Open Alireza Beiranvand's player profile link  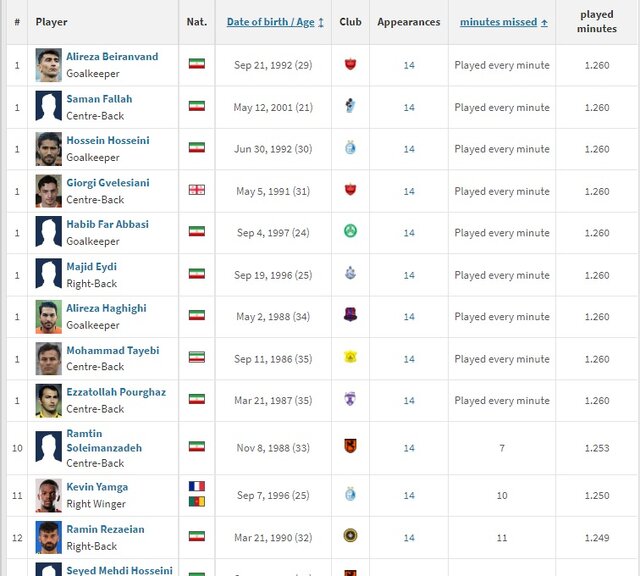tap(112, 57)
